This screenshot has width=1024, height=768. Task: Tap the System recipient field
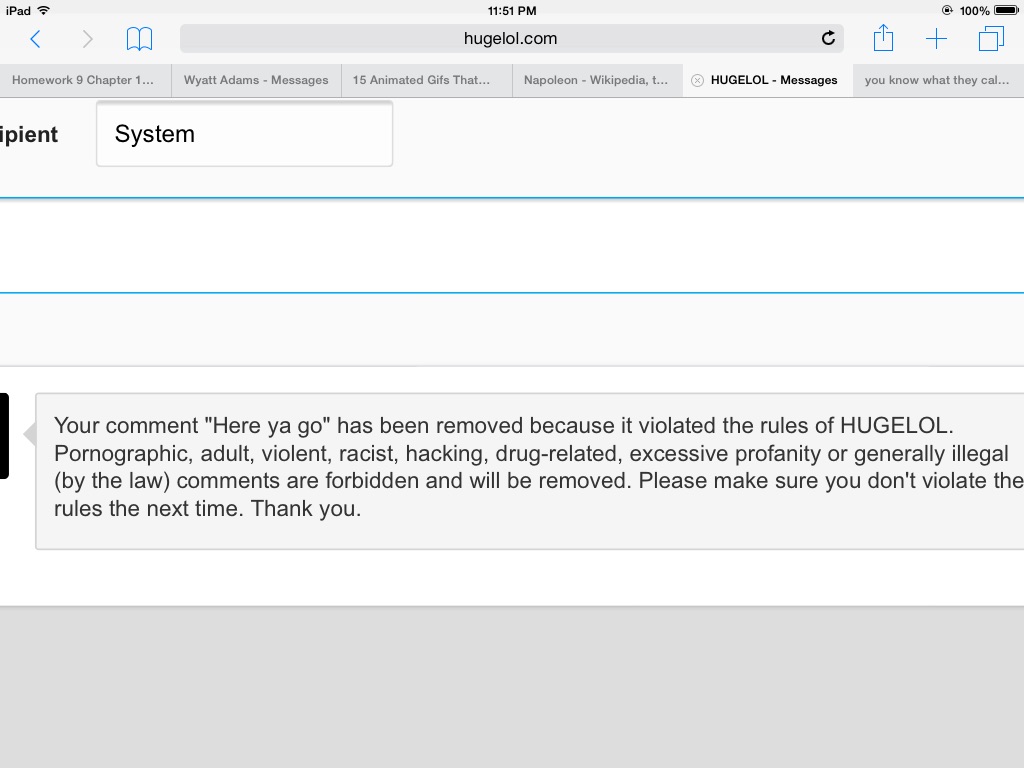[x=244, y=134]
